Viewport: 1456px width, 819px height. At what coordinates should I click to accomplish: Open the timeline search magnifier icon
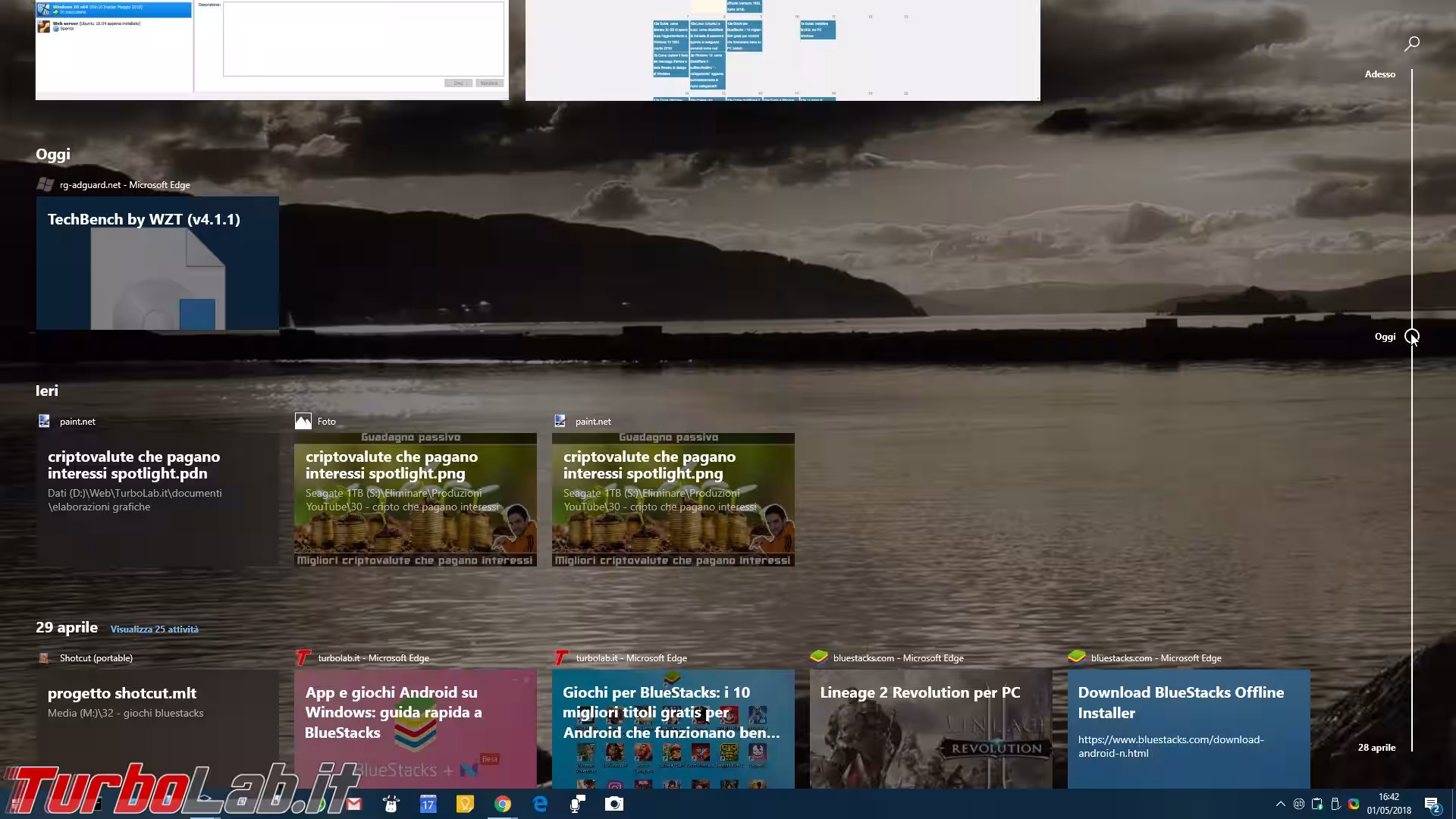pyautogui.click(x=1411, y=42)
